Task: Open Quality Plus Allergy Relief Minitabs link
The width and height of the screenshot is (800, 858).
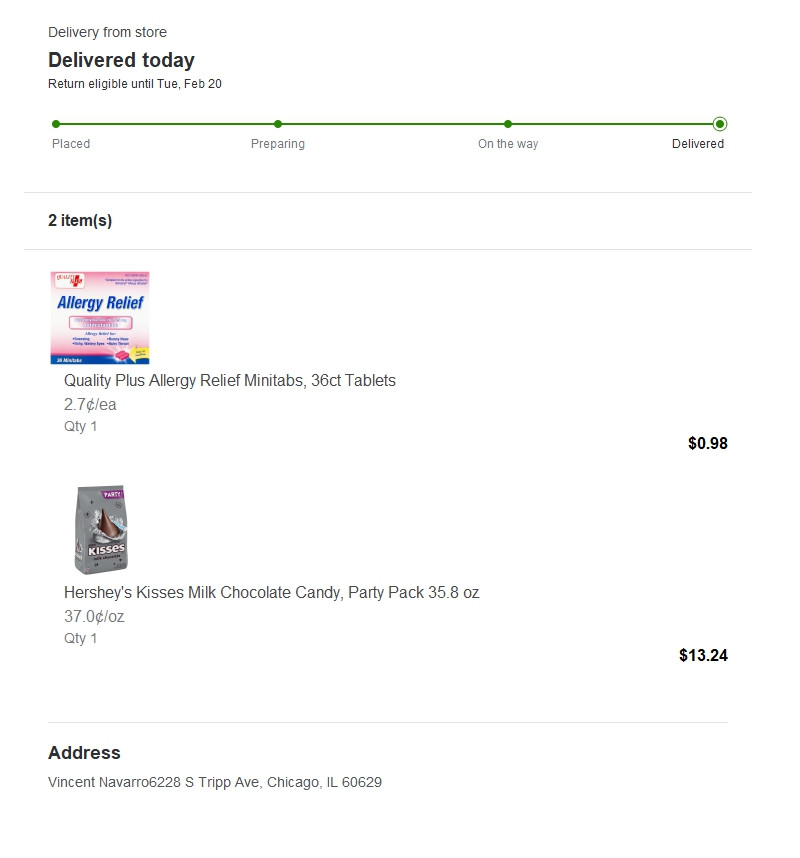Action: (x=230, y=380)
